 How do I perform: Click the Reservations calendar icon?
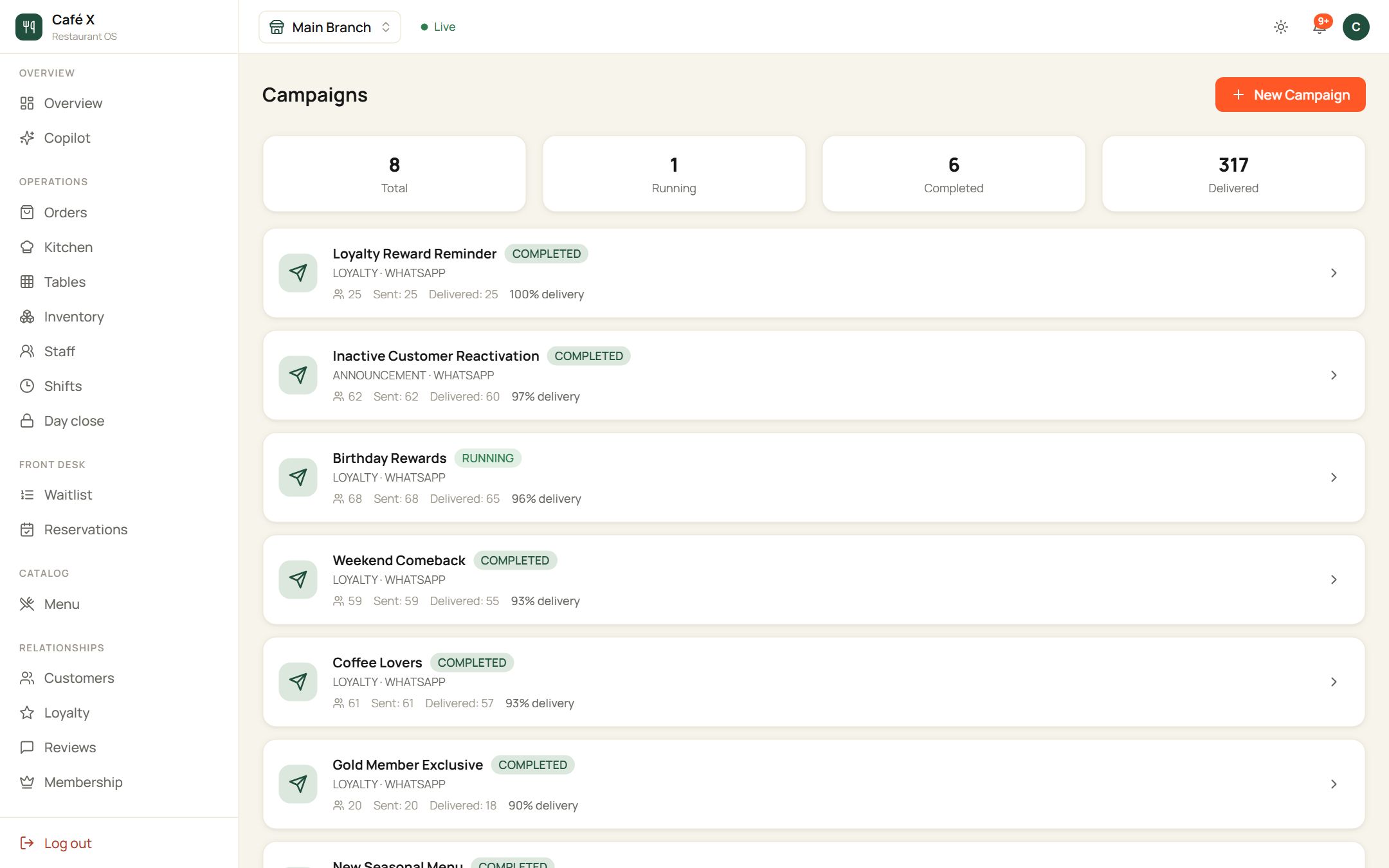pos(27,530)
